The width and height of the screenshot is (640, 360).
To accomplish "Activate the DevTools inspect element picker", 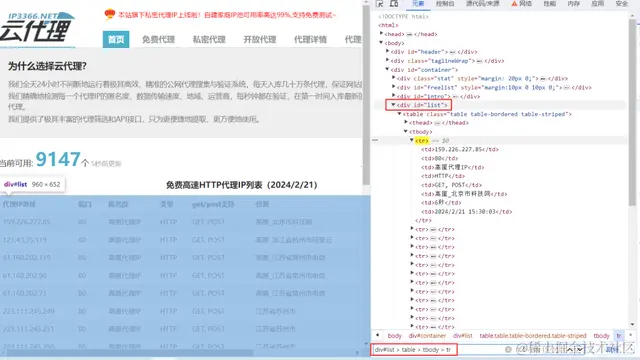I will 380,4.
